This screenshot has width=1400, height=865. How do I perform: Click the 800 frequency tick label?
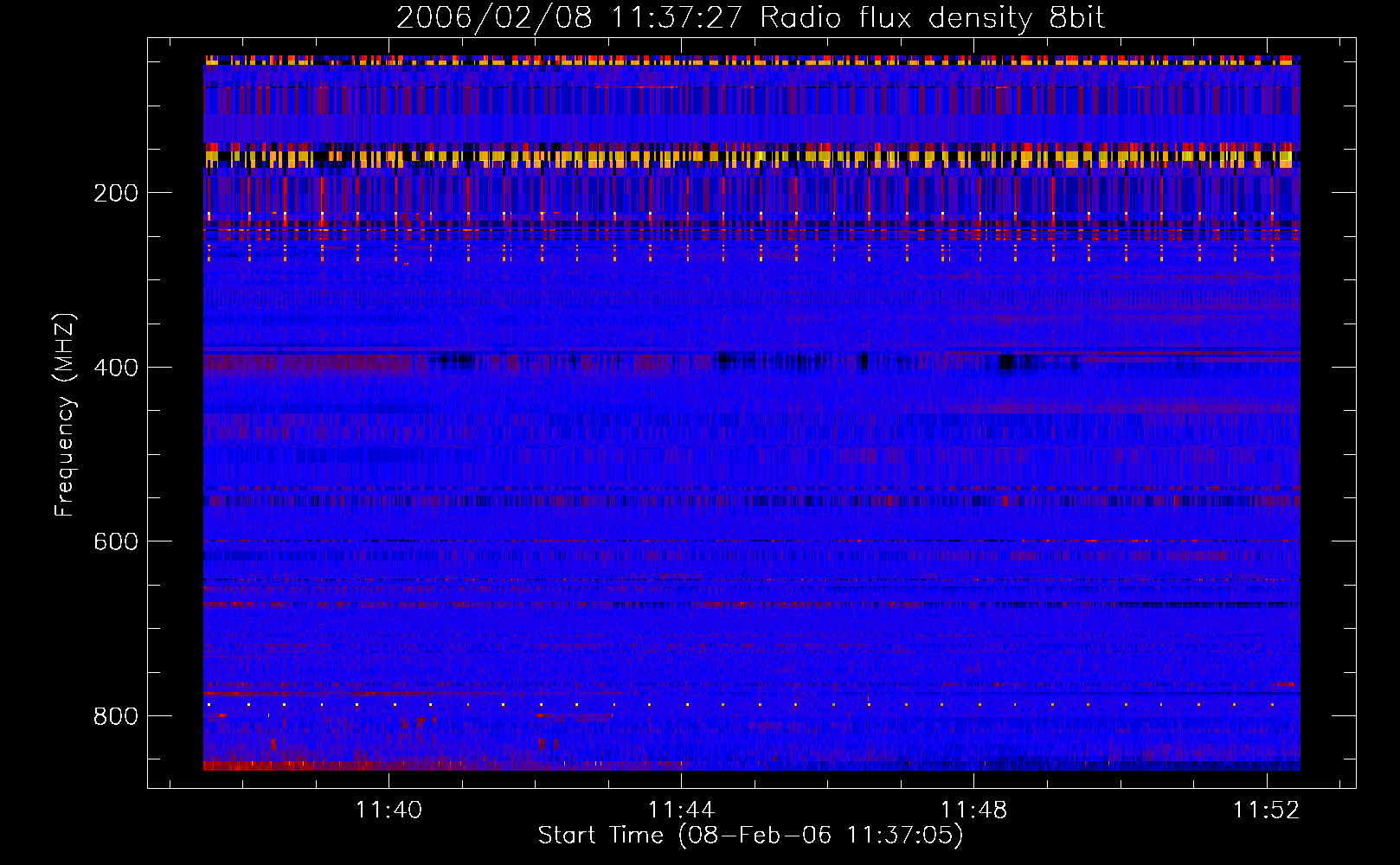click(116, 716)
